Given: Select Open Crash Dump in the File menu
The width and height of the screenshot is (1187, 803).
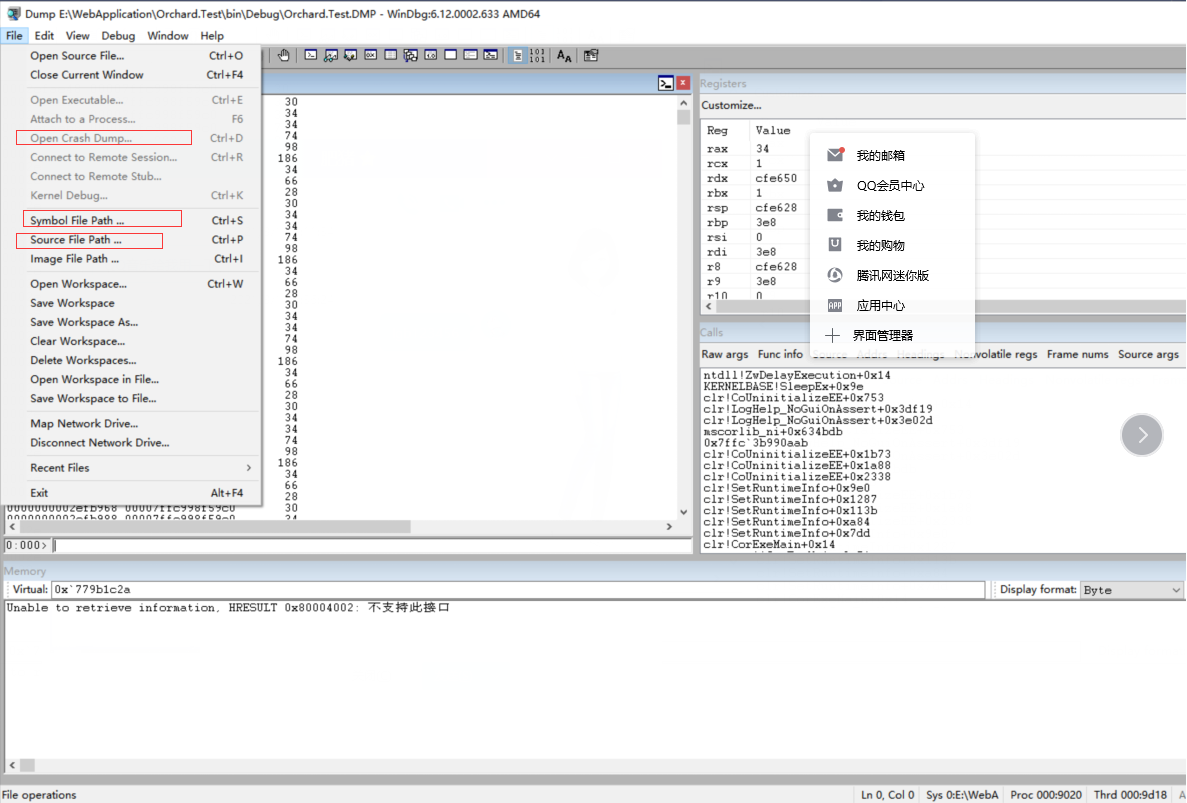Looking at the screenshot, I should 102,138.
